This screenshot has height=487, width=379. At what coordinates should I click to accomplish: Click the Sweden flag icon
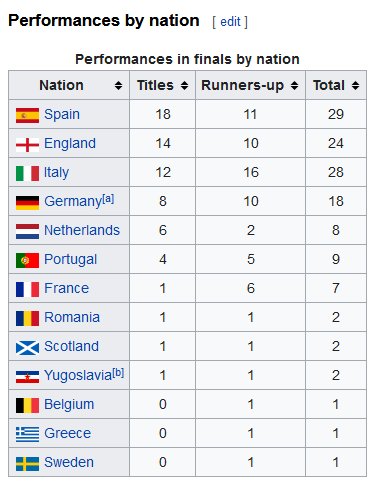pyautogui.click(x=27, y=464)
